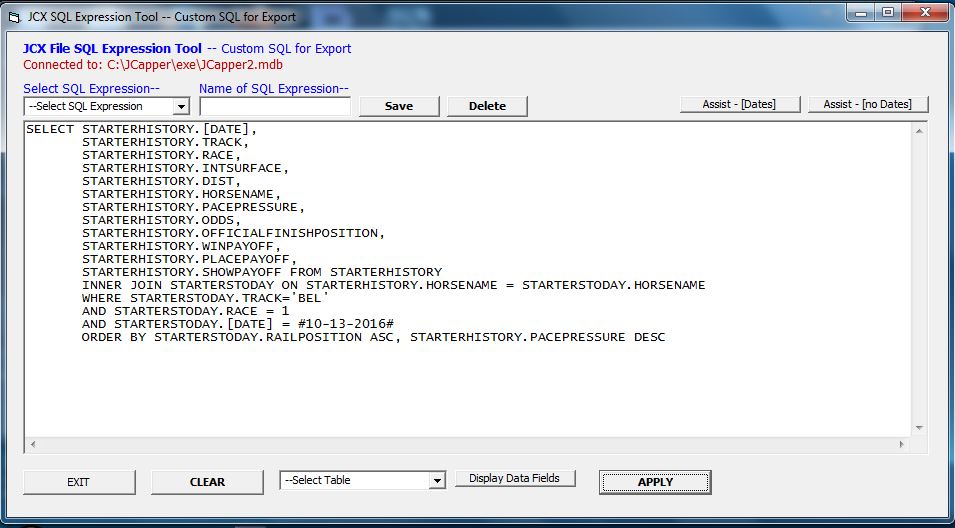Click the Select Table combo box text
Screen dimensions: 955x528
click(353, 481)
